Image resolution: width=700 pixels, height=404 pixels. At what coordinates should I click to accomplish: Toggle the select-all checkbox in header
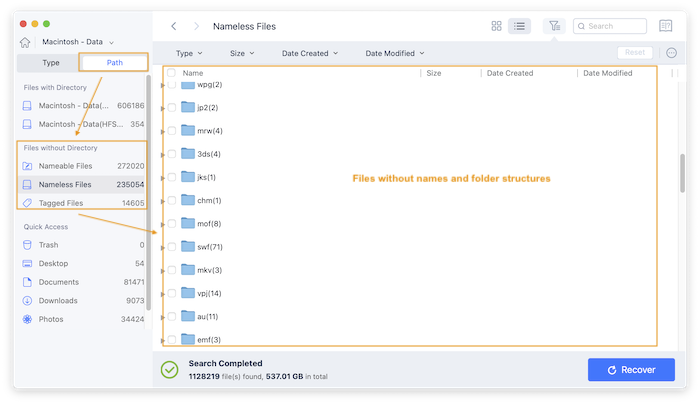coord(172,73)
